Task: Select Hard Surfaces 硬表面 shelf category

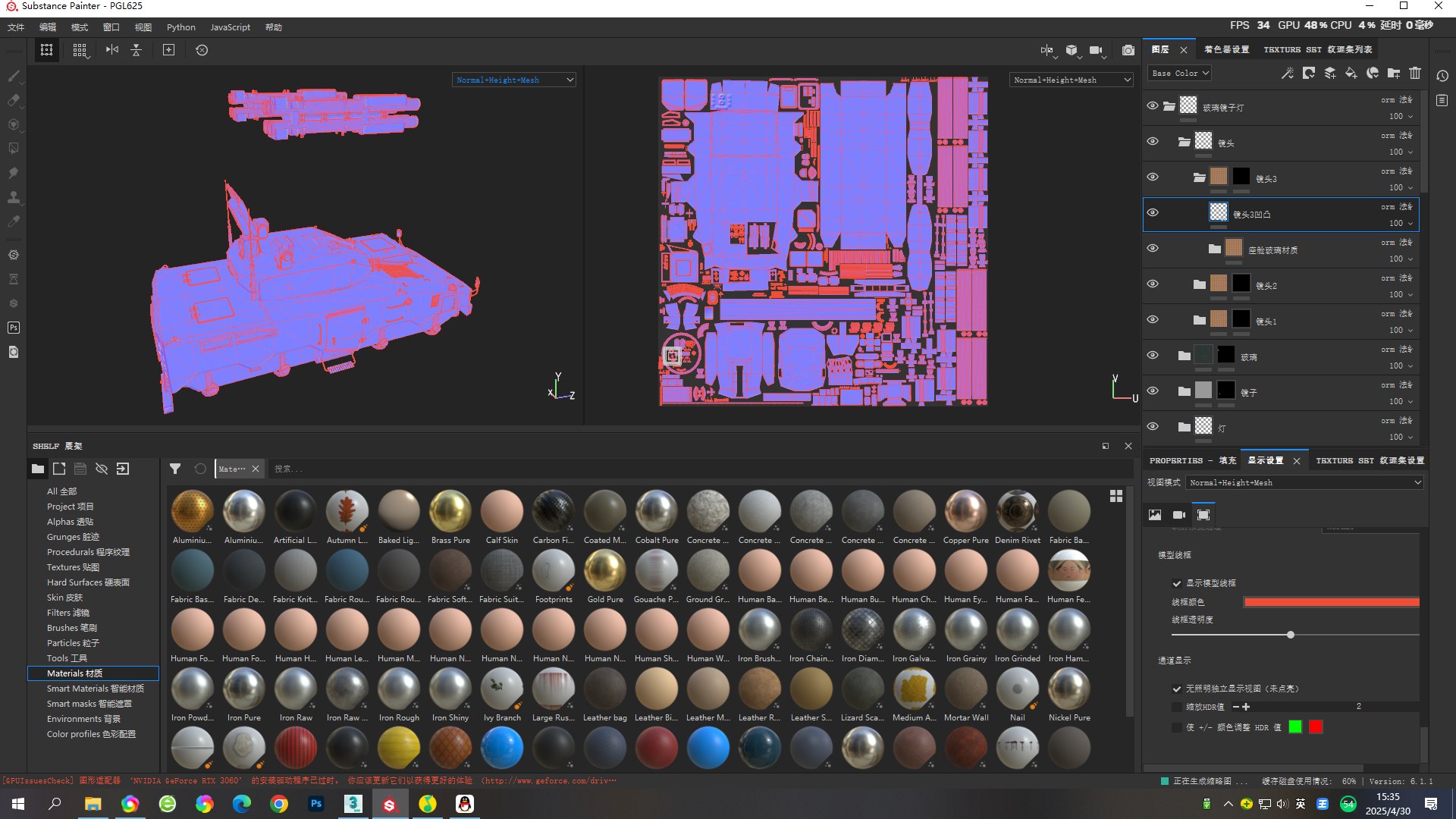Action: 88,582
